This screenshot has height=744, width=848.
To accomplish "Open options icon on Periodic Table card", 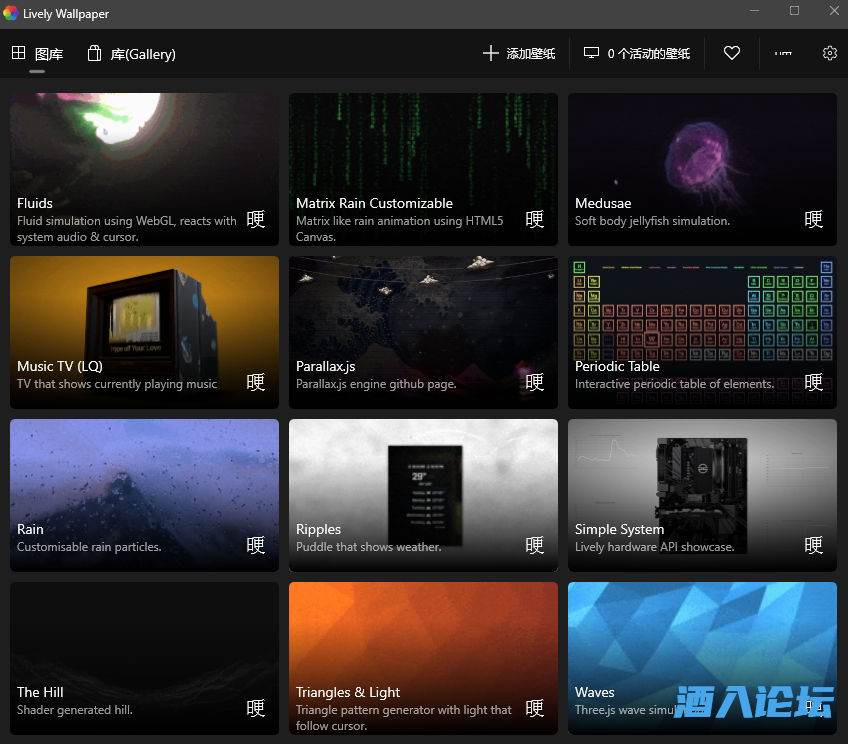I will click(x=814, y=382).
